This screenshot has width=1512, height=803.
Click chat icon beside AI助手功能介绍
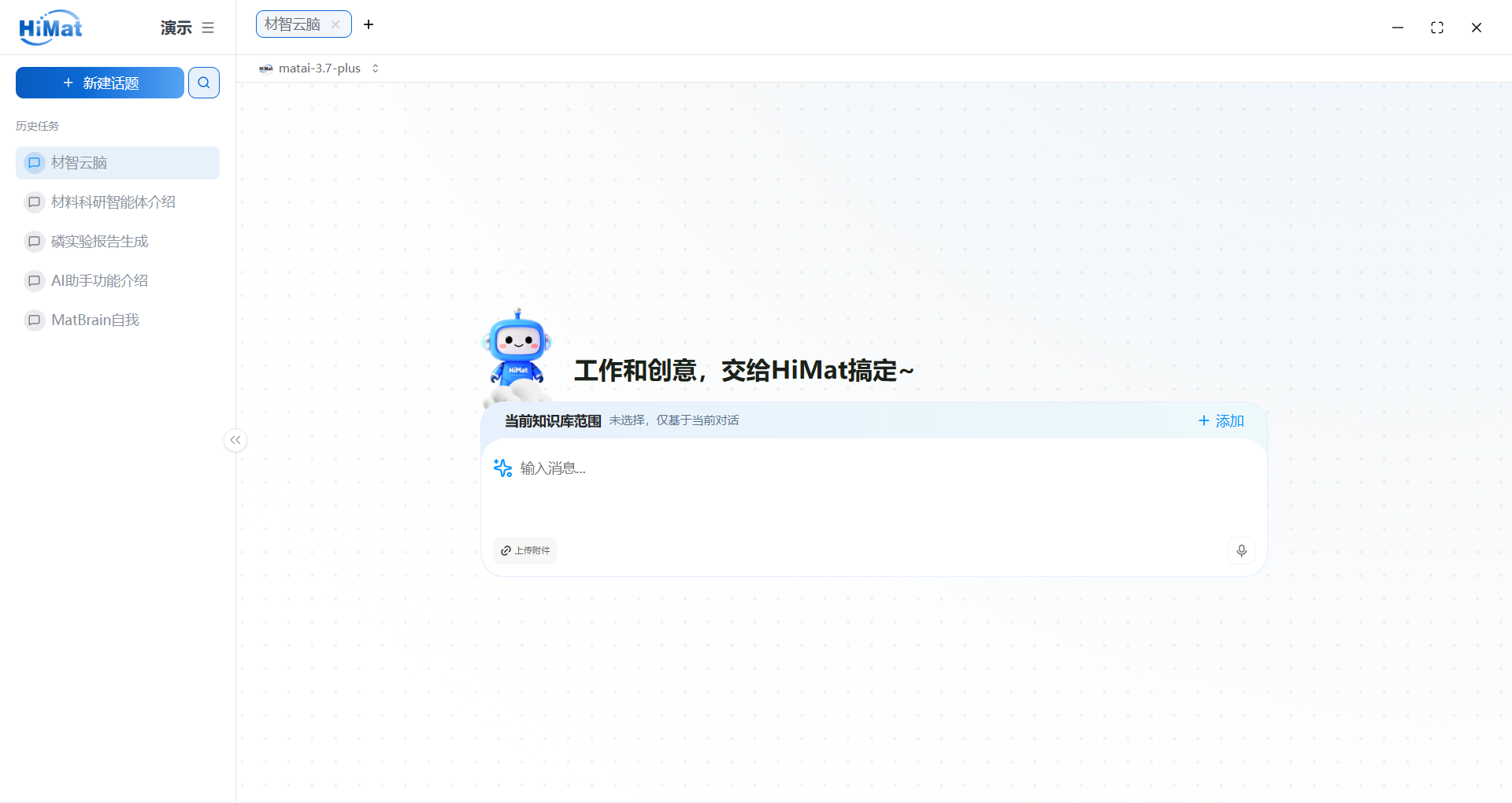pos(34,281)
